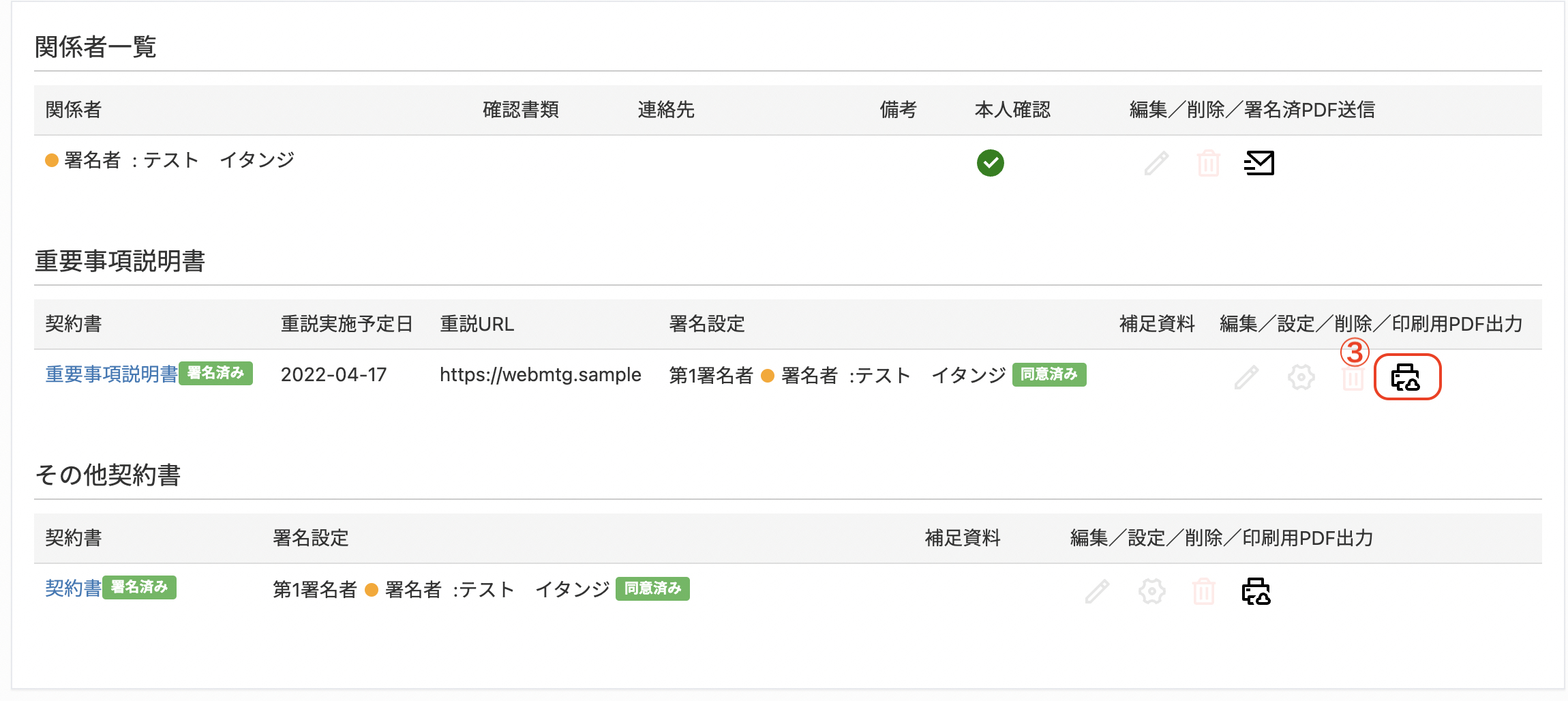The width and height of the screenshot is (1568, 701).
Task: Click the 補足資料 header in the その他契約書 table
Action: click(x=963, y=538)
